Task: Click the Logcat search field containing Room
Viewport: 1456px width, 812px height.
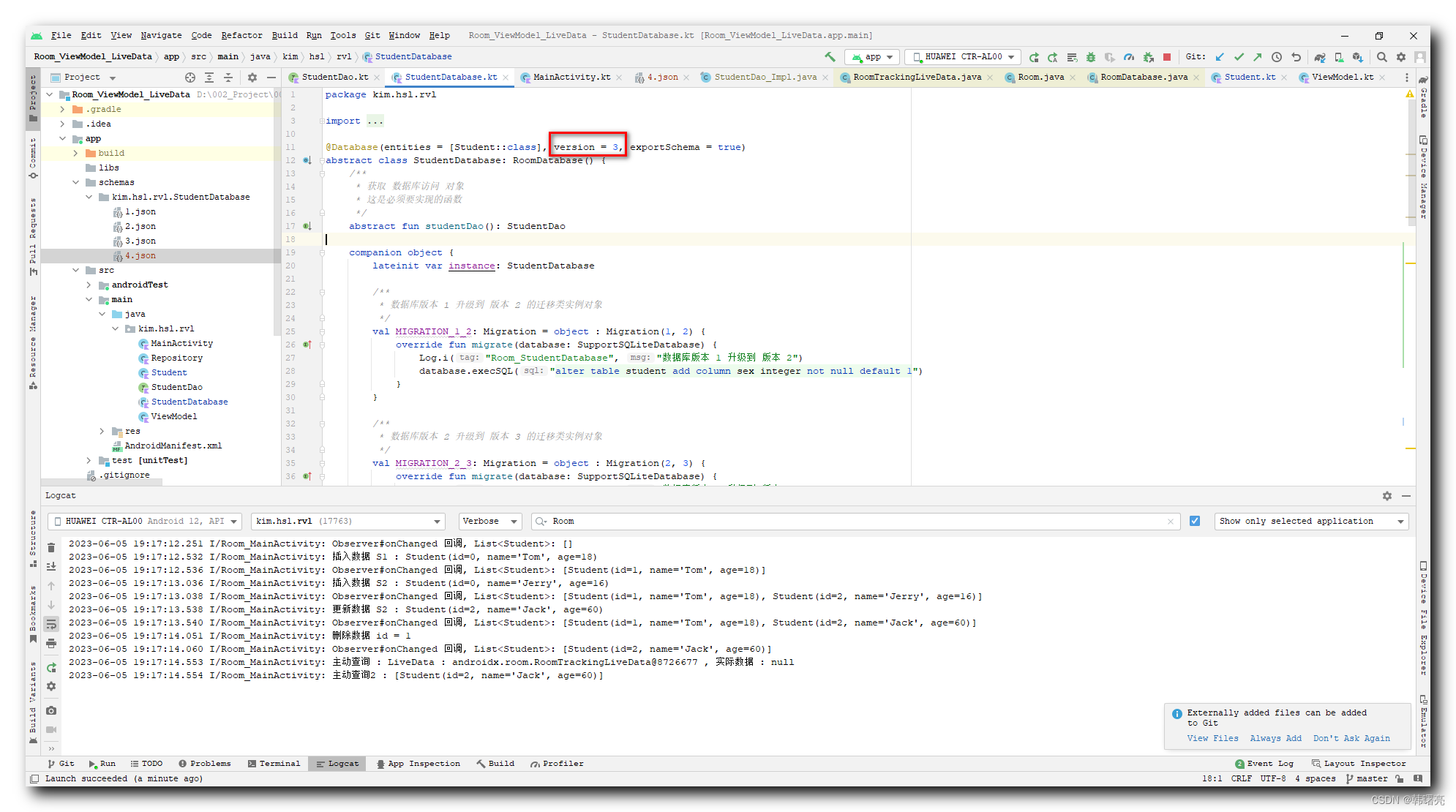Action: tap(856, 521)
